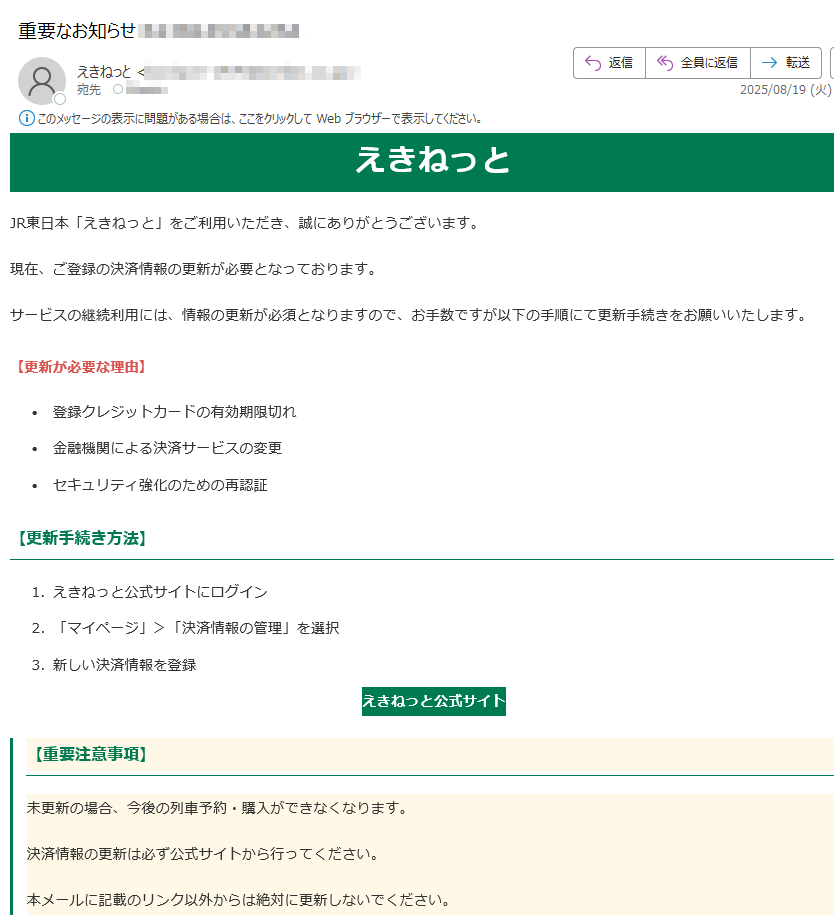Image resolution: width=834 pixels, height=915 pixels.
Task: Select the greeting line starting with JR東日本
Action: coord(246,223)
